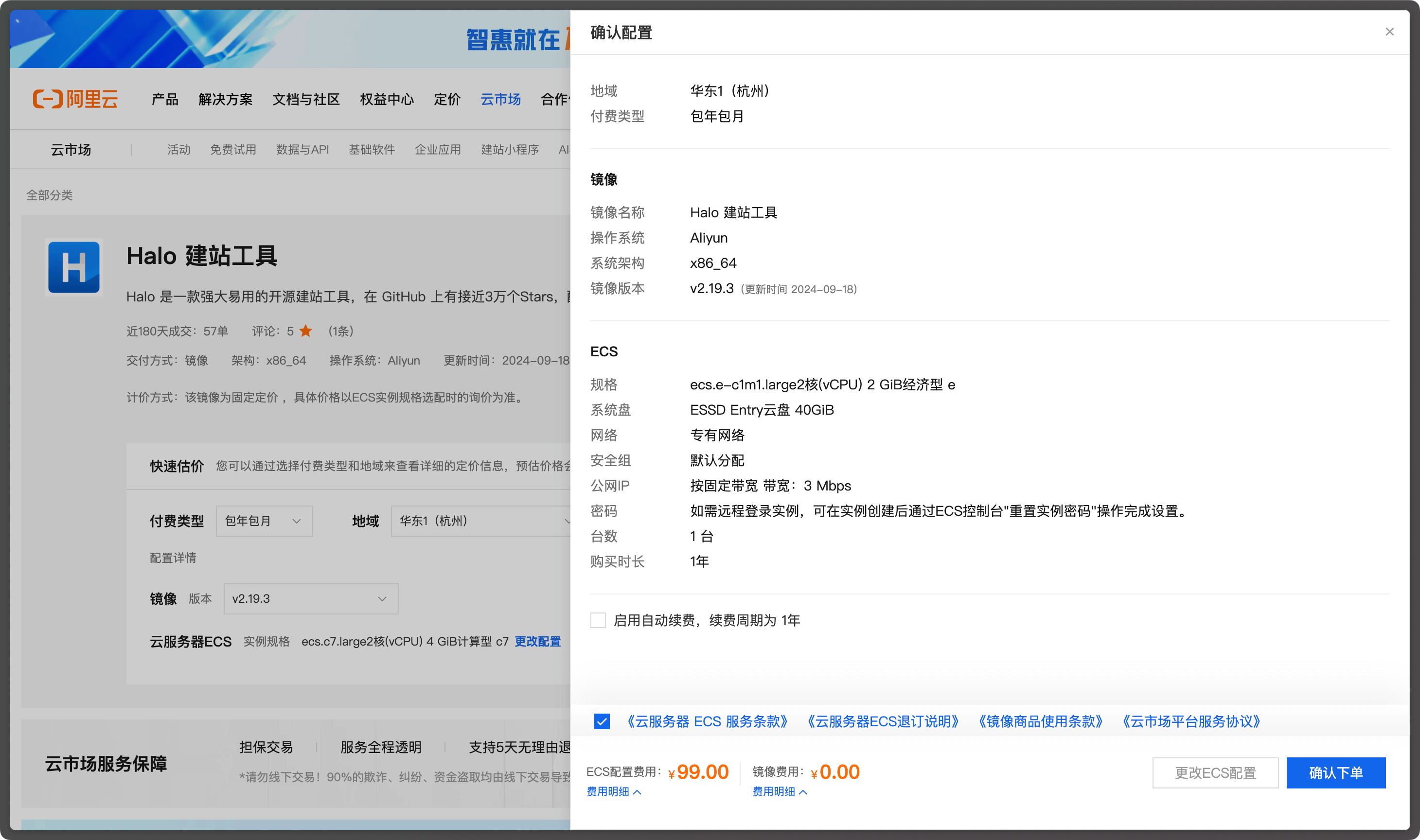Viewport: 1420px width, 840px height.
Task: Open the 《云市场平台服务协议》 agreement link
Action: point(1192,721)
